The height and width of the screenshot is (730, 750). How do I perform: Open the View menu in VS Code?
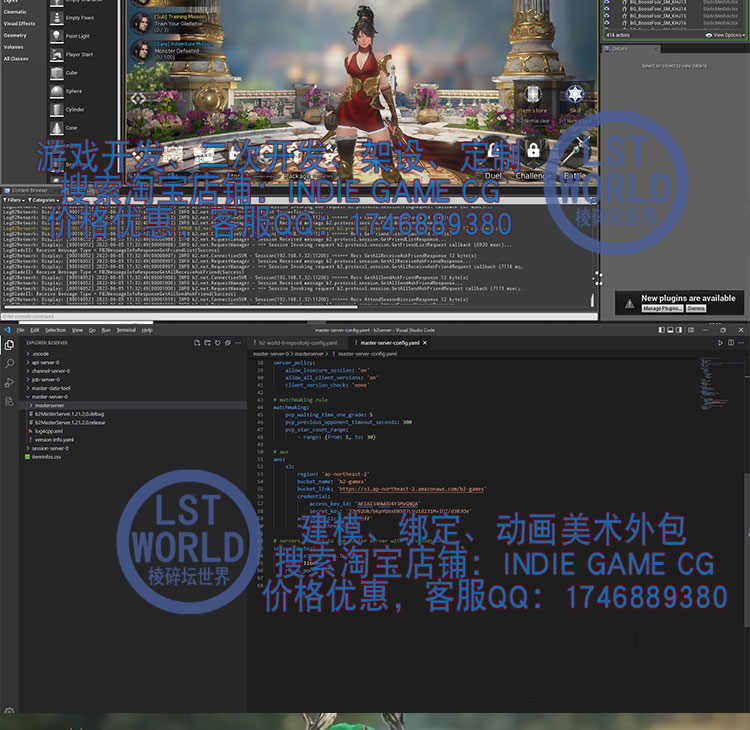[77, 330]
